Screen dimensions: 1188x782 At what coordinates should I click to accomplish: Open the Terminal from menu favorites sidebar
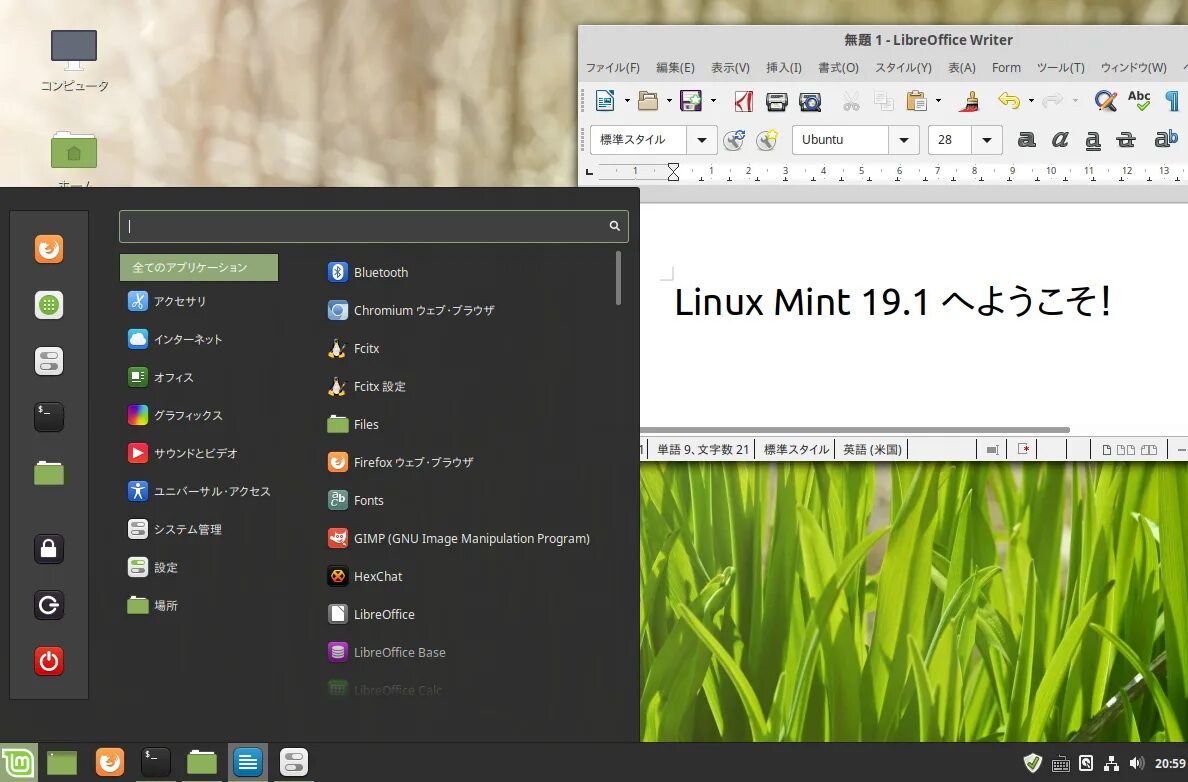(x=48, y=417)
